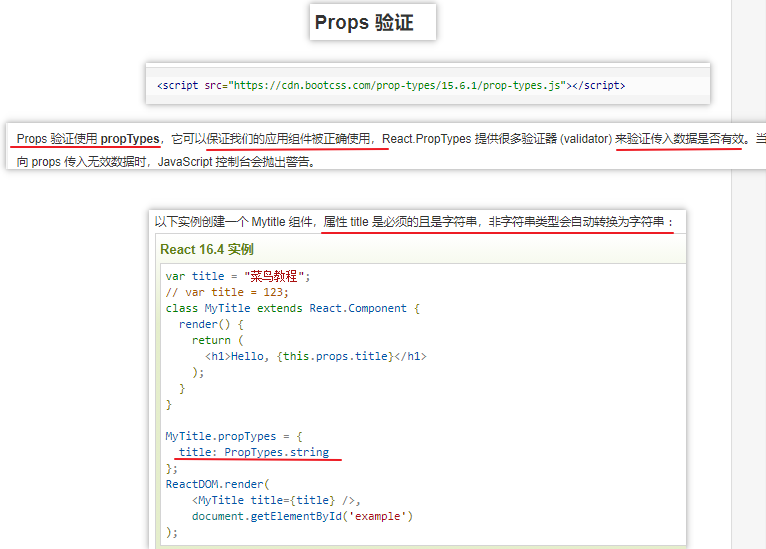This screenshot has height=549, width=766.
Task: Click the 'render() {' code line
Action: click(211, 324)
